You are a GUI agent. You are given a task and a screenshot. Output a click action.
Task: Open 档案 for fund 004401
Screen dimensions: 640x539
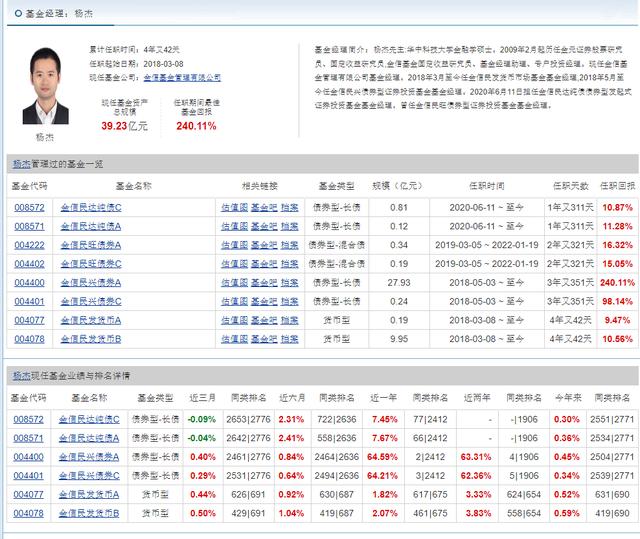tap(290, 302)
